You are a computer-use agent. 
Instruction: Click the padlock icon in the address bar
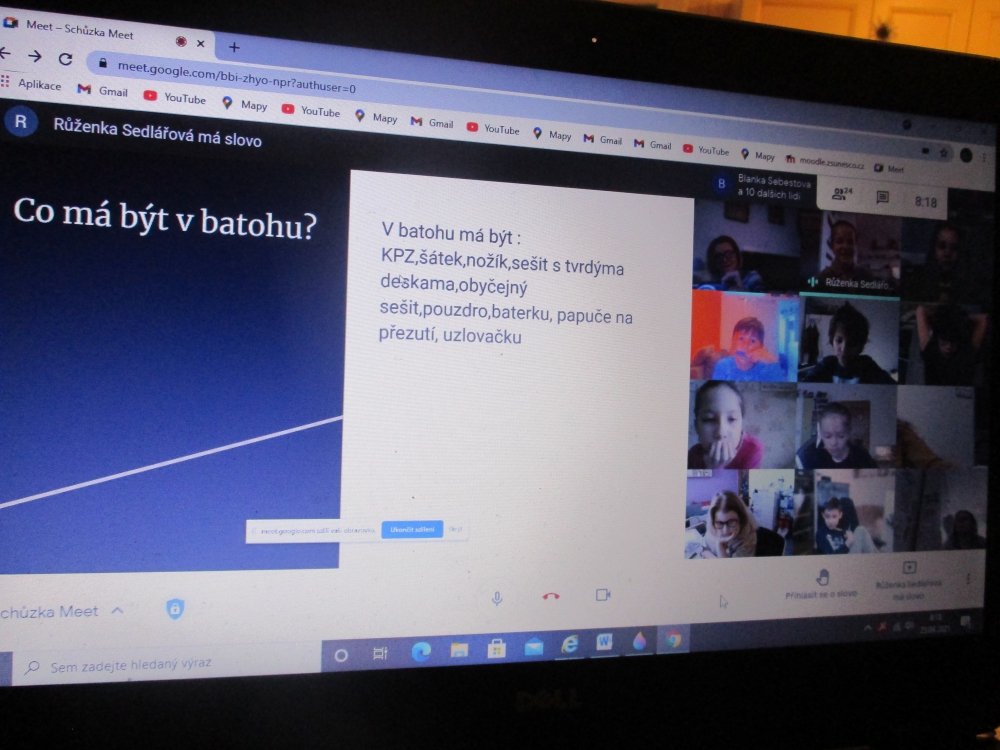click(103, 63)
